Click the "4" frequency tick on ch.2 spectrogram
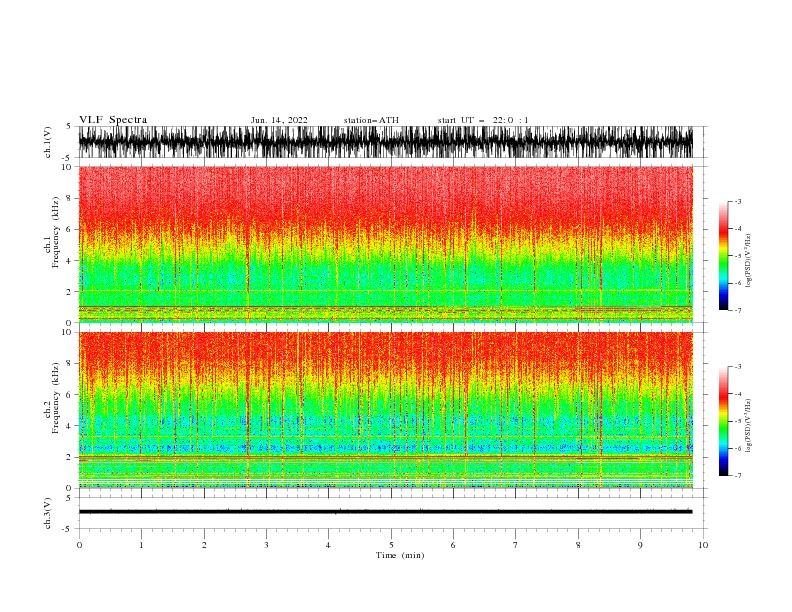 [70, 426]
